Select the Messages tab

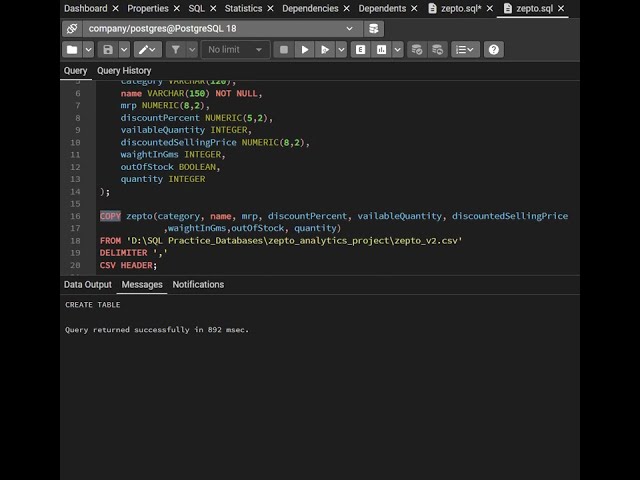pos(142,284)
